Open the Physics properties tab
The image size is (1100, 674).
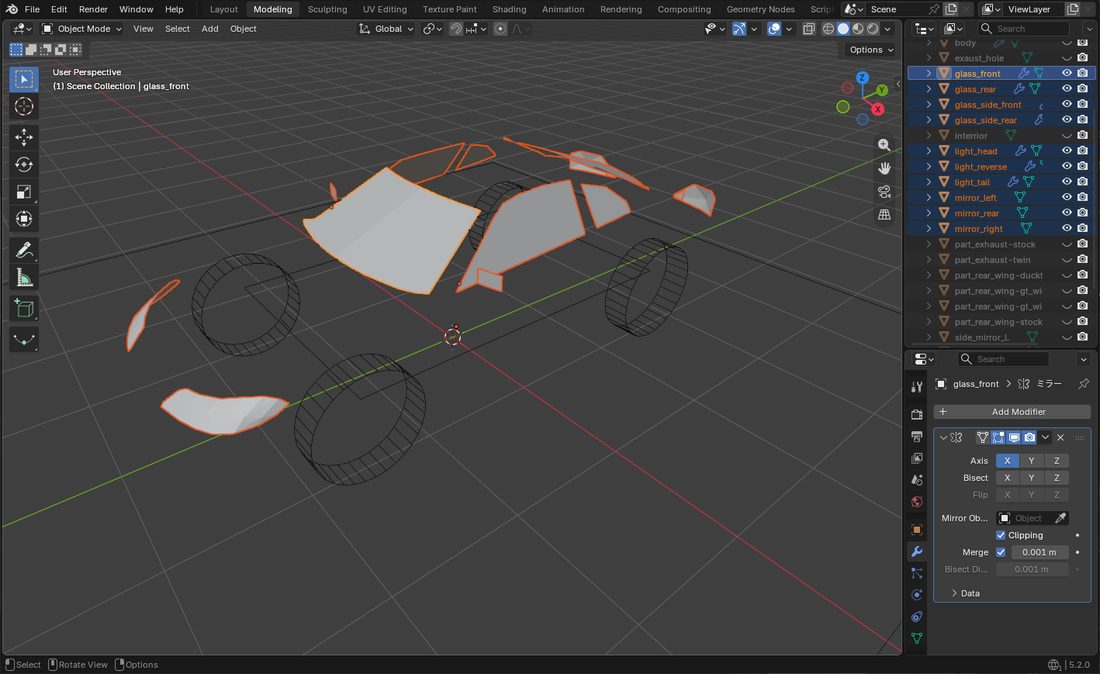pyautogui.click(x=916, y=595)
